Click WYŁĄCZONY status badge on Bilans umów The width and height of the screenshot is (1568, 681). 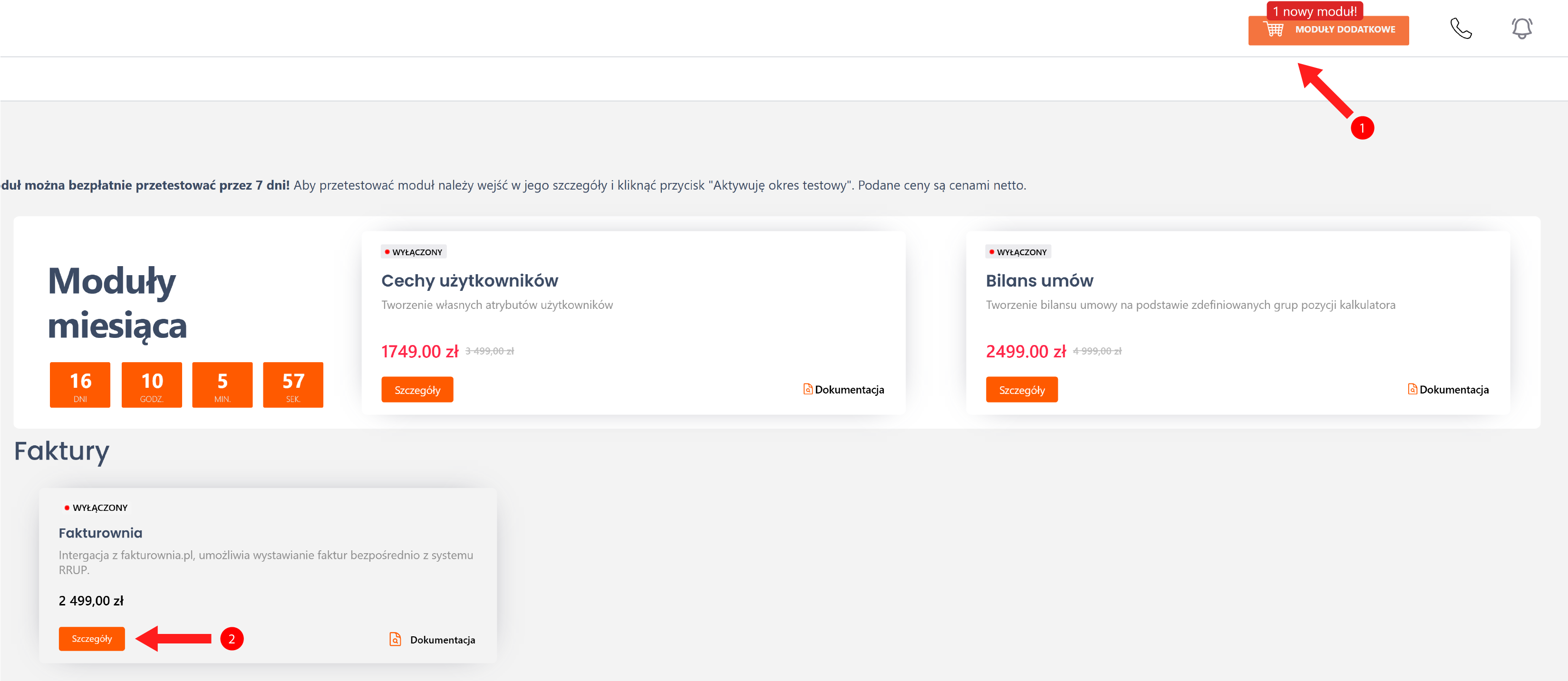(x=1018, y=252)
